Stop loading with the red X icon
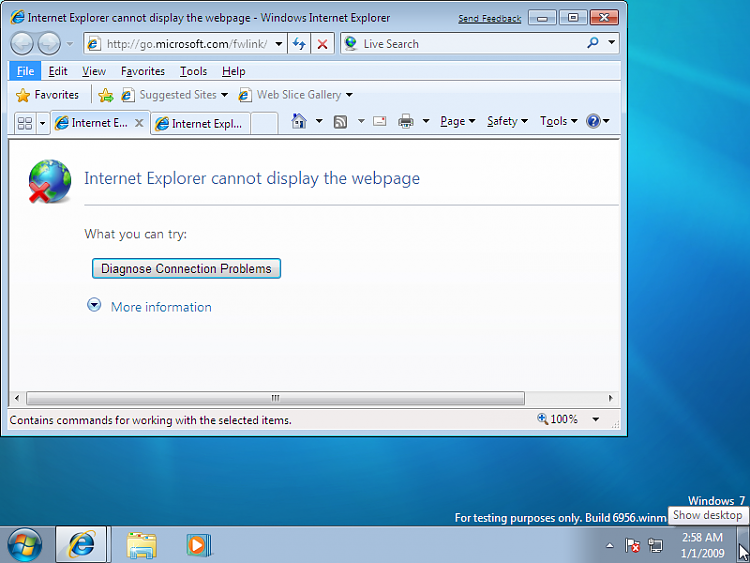The width and height of the screenshot is (750, 563). coord(322,44)
